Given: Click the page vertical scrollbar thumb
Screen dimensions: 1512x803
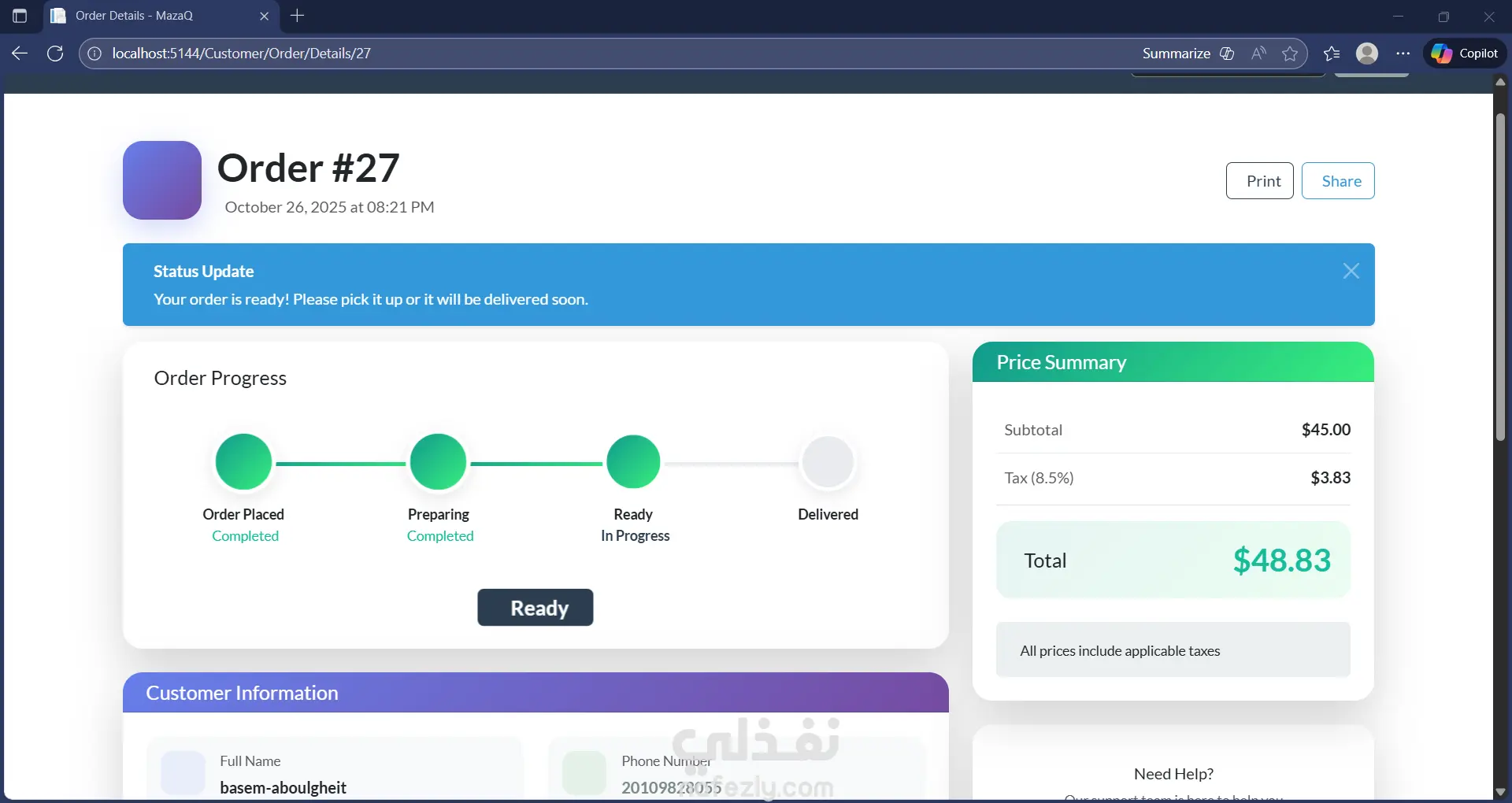Looking at the screenshot, I should point(1500,276).
